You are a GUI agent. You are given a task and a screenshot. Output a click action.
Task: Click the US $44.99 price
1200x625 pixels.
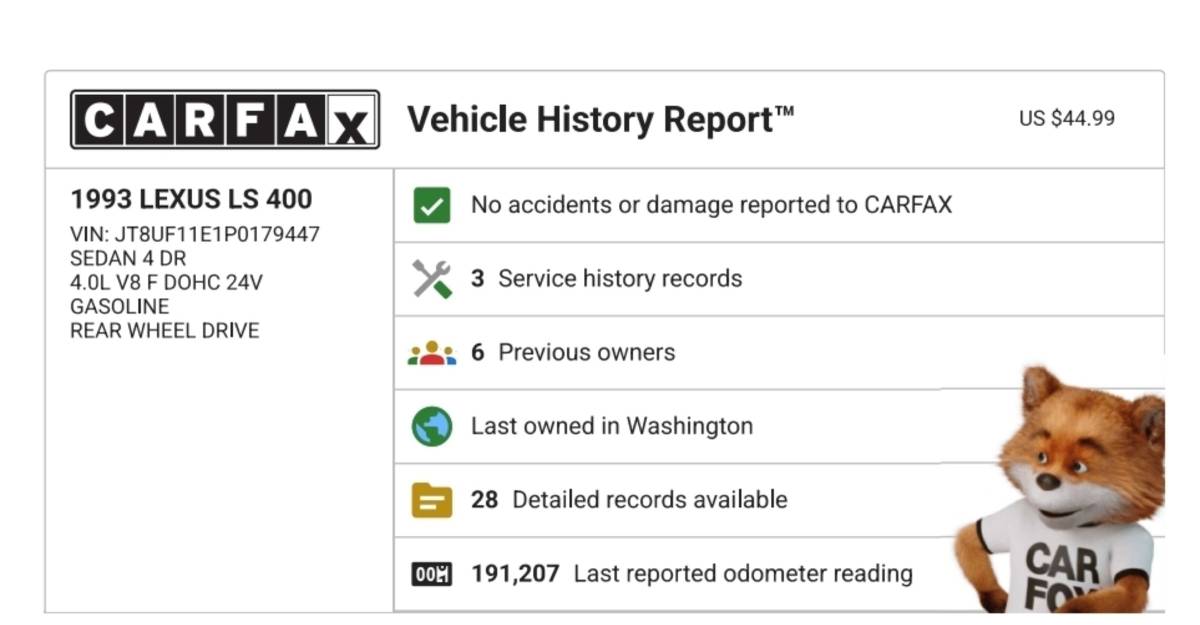click(1066, 118)
